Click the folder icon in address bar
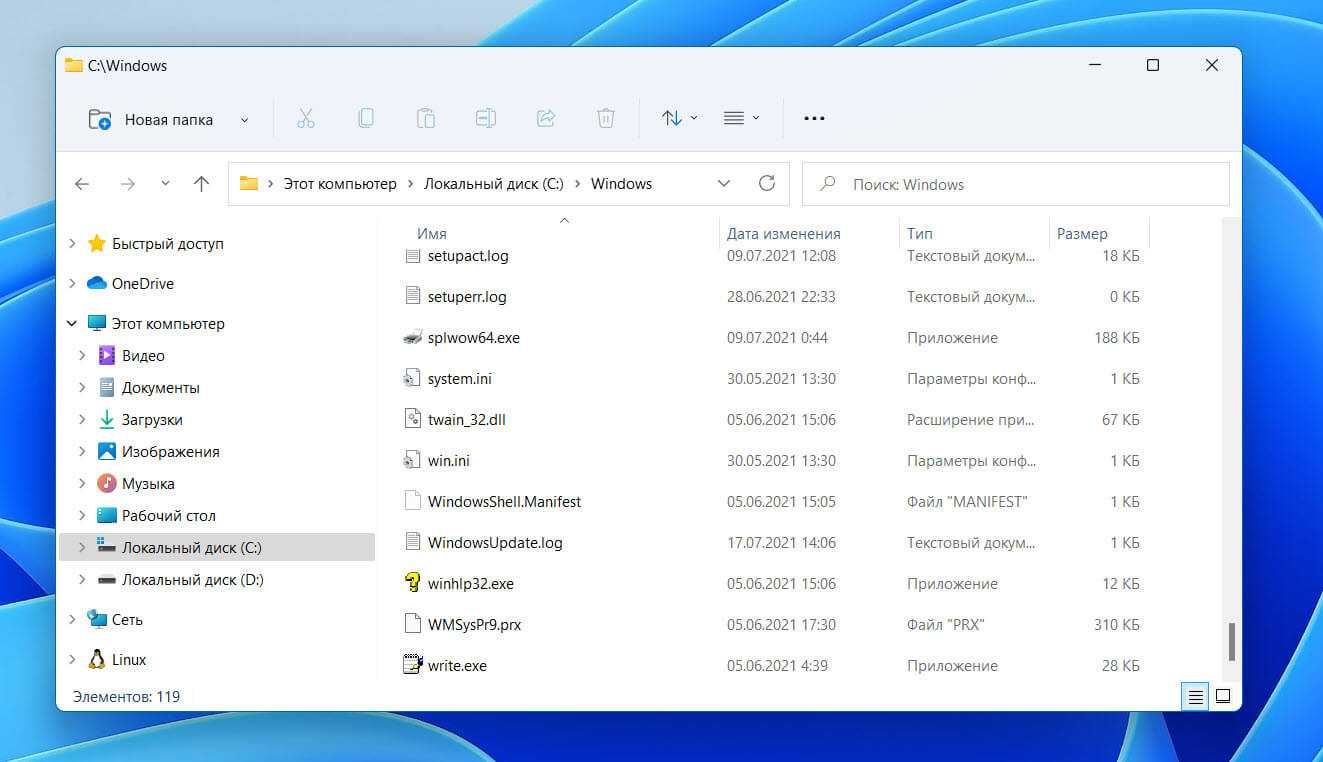1323x762 pixels. (x=249, y=183)
